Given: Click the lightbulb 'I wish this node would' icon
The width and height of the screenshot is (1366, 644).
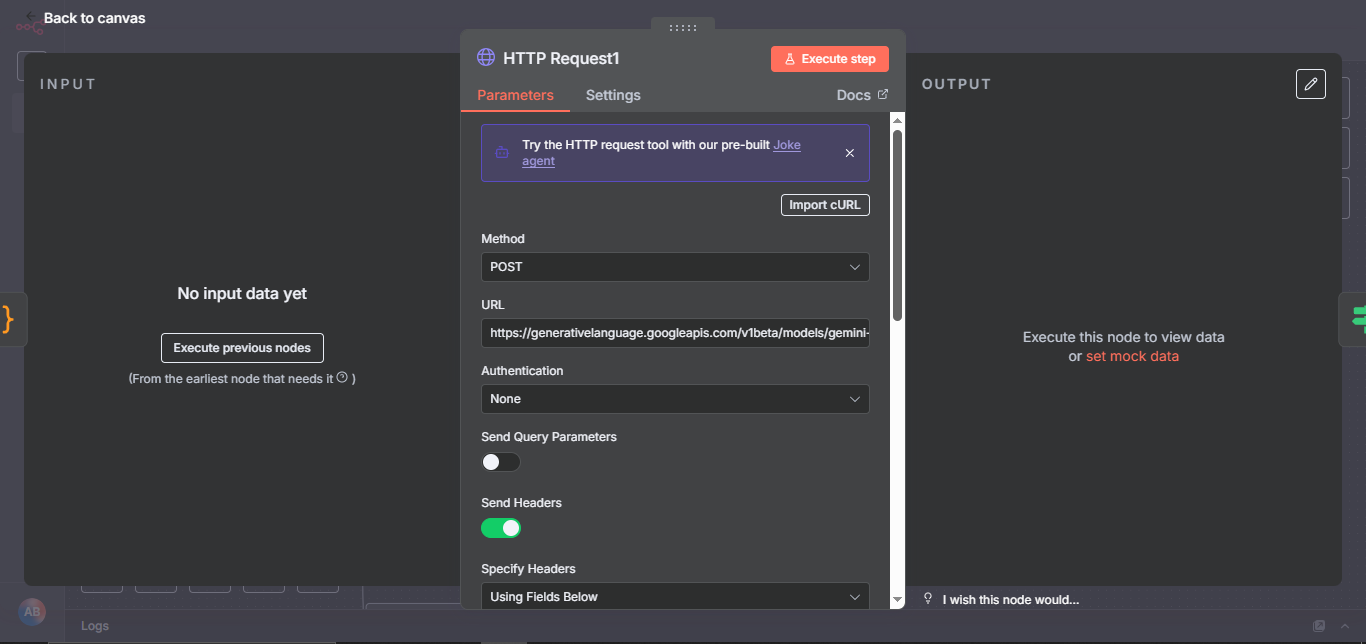Looking at the screenshot, I should click(x=927, y=599).
